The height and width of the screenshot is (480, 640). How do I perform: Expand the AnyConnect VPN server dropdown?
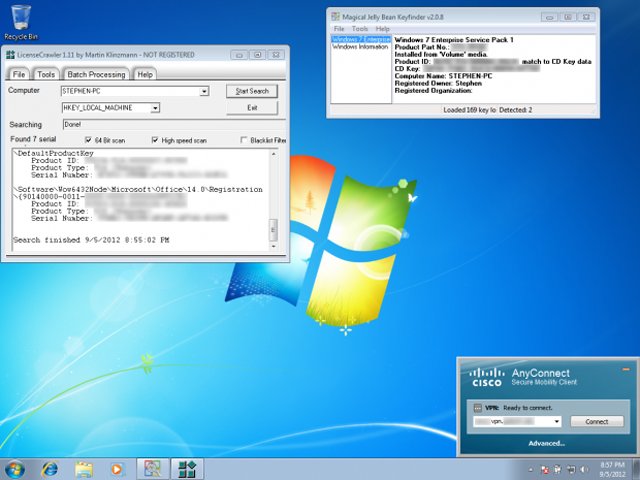557,422
